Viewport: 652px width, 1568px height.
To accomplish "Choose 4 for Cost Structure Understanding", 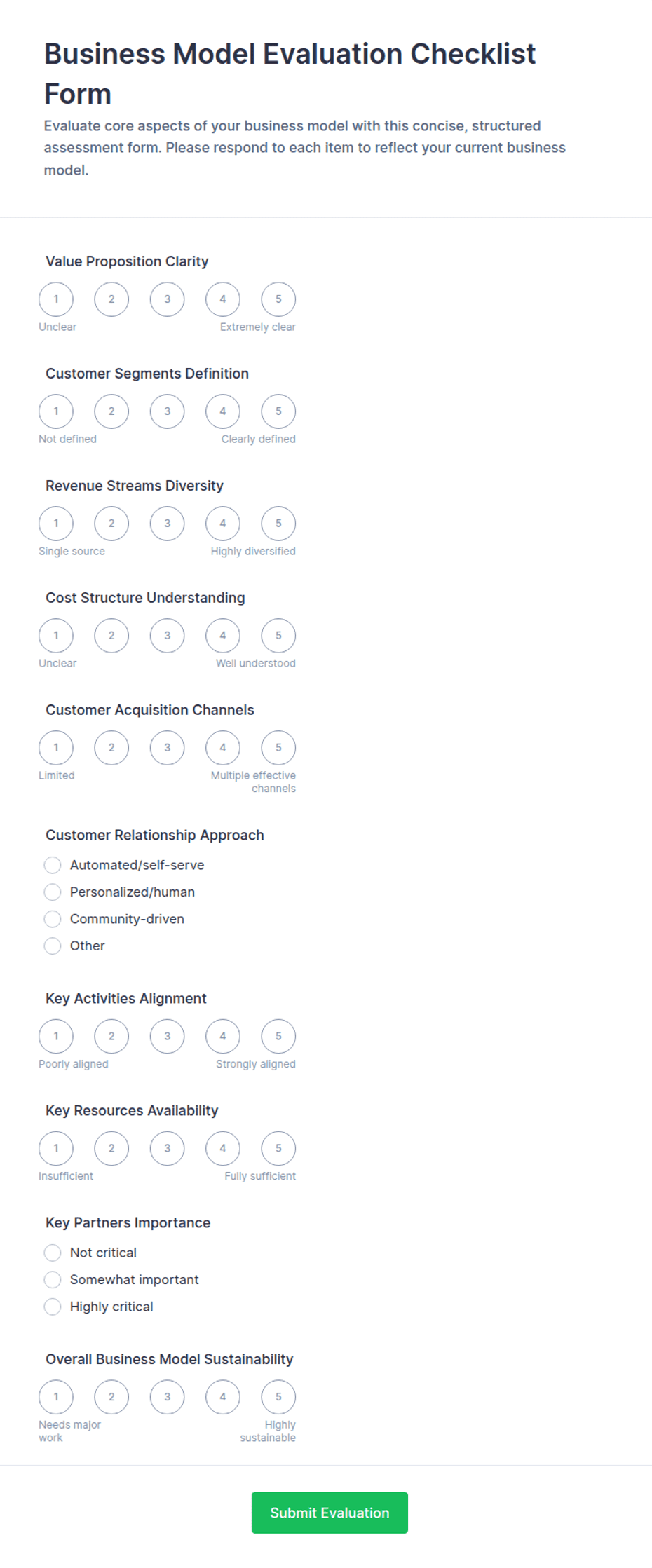I will 223,636.
